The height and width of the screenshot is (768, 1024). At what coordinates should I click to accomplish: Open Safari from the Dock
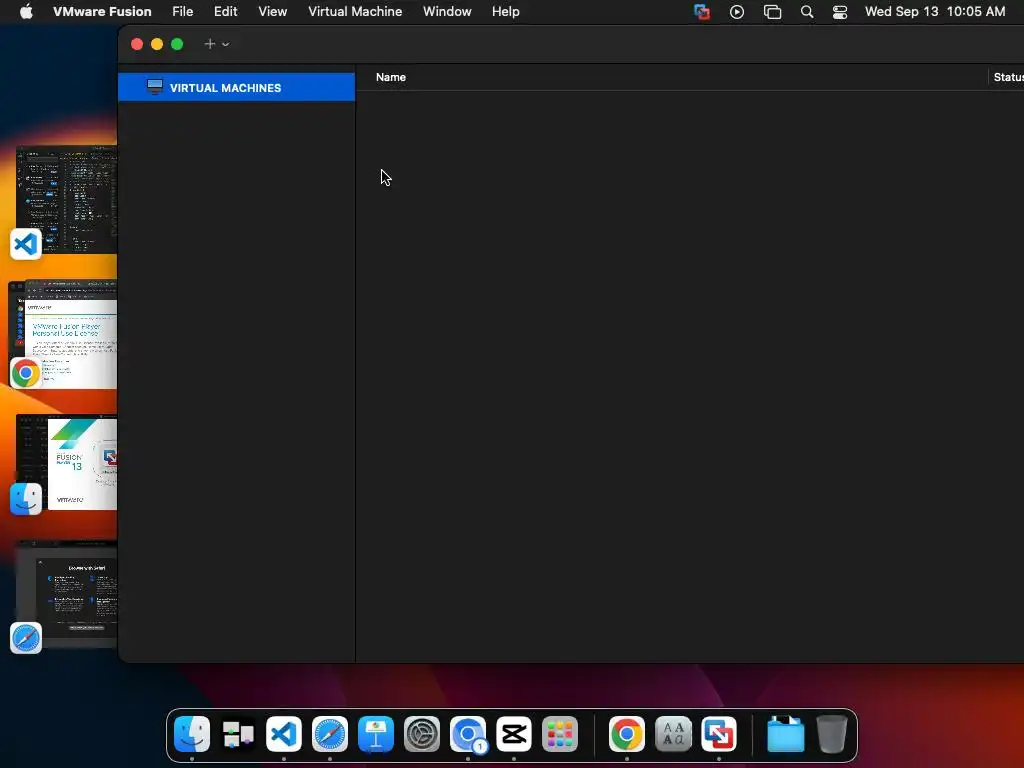(330, 734)
